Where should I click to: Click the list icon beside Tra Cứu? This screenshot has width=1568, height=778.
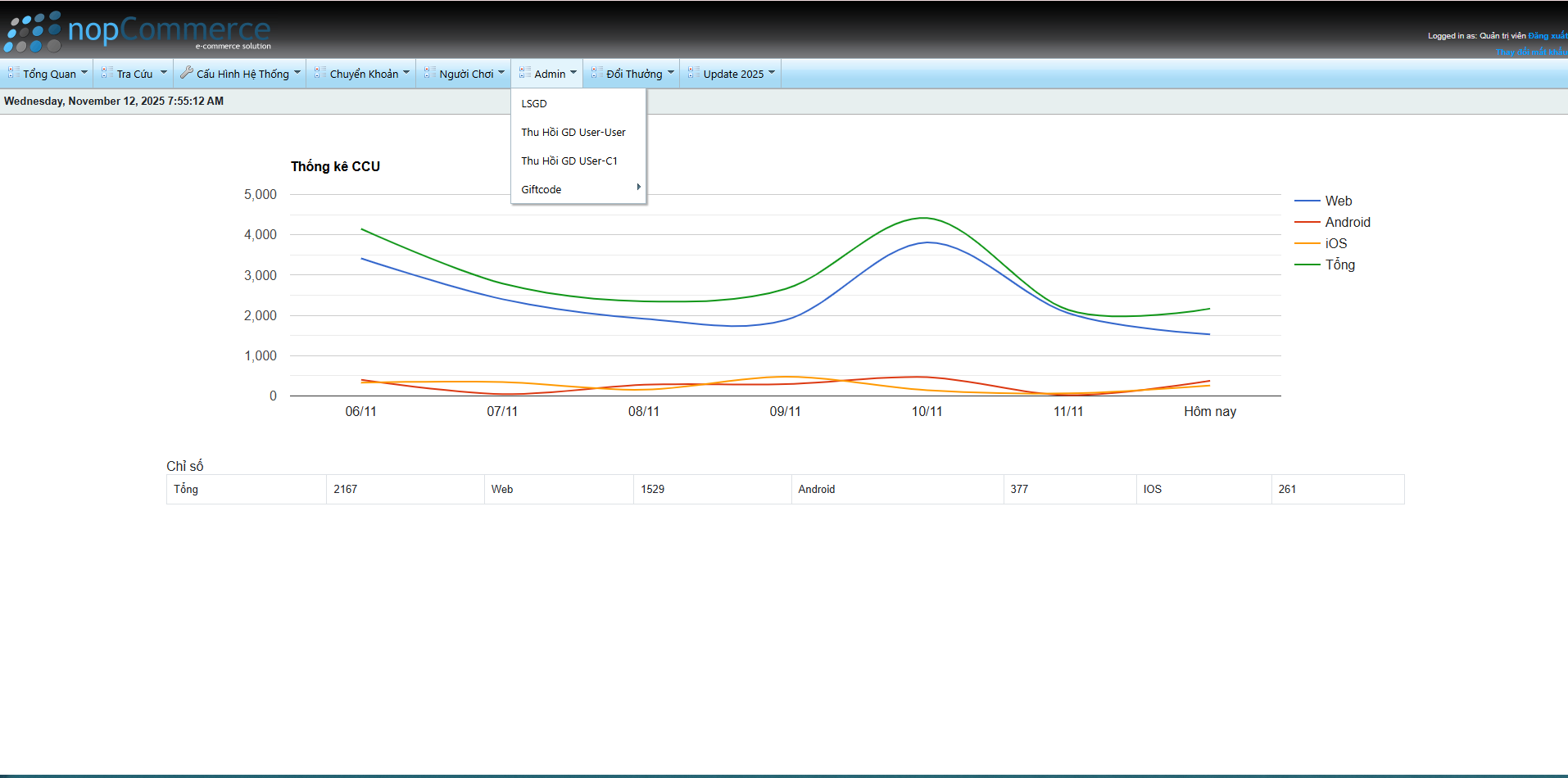[x=106, y=73]
